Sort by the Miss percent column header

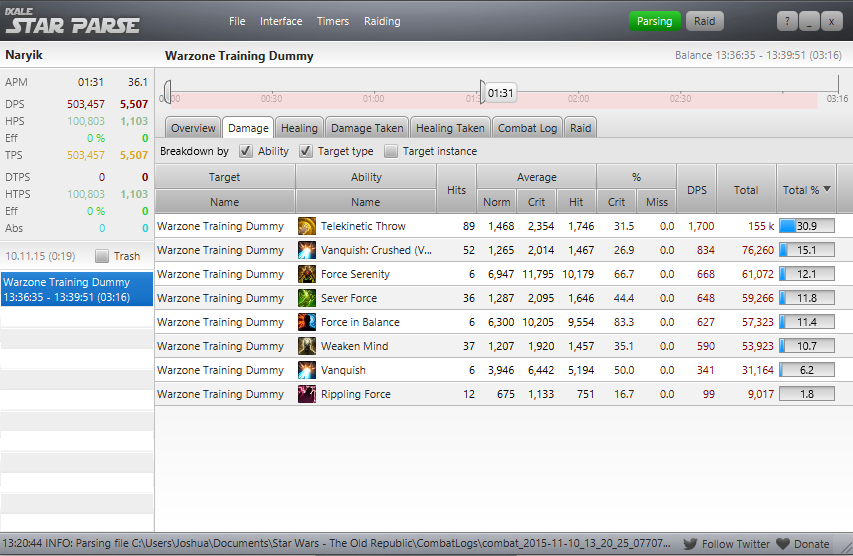tap(657, 202)
